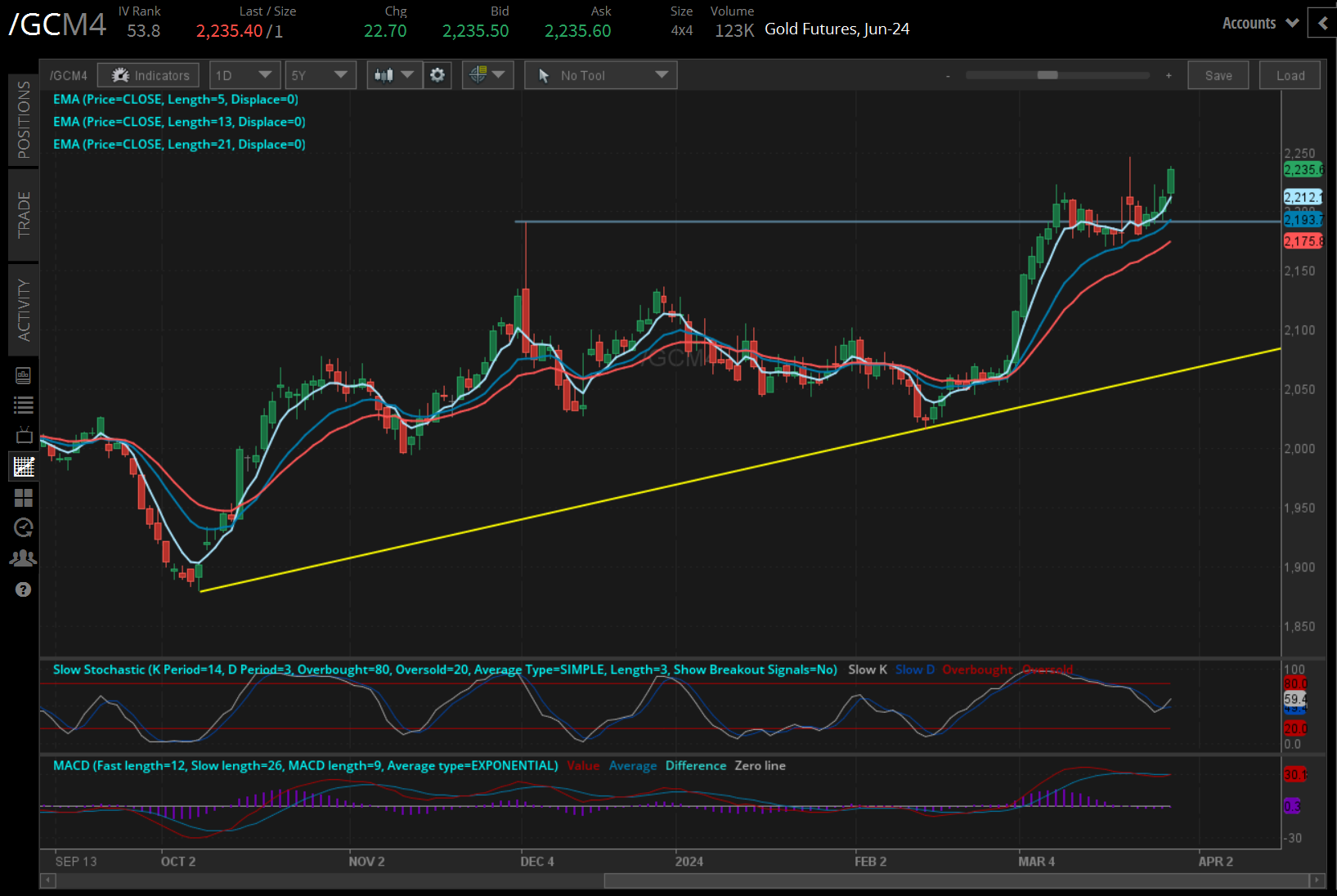
Task: Switch to the Positions tab
Action: (24, 119)
